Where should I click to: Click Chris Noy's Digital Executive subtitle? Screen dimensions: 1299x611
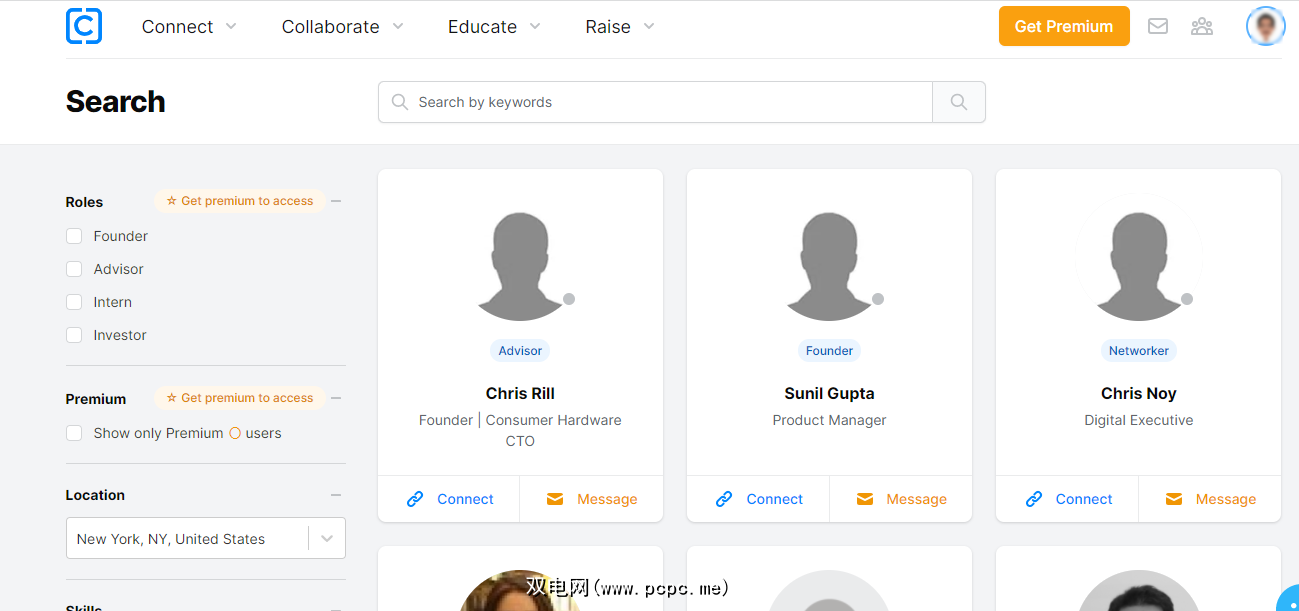[1138, 420]
